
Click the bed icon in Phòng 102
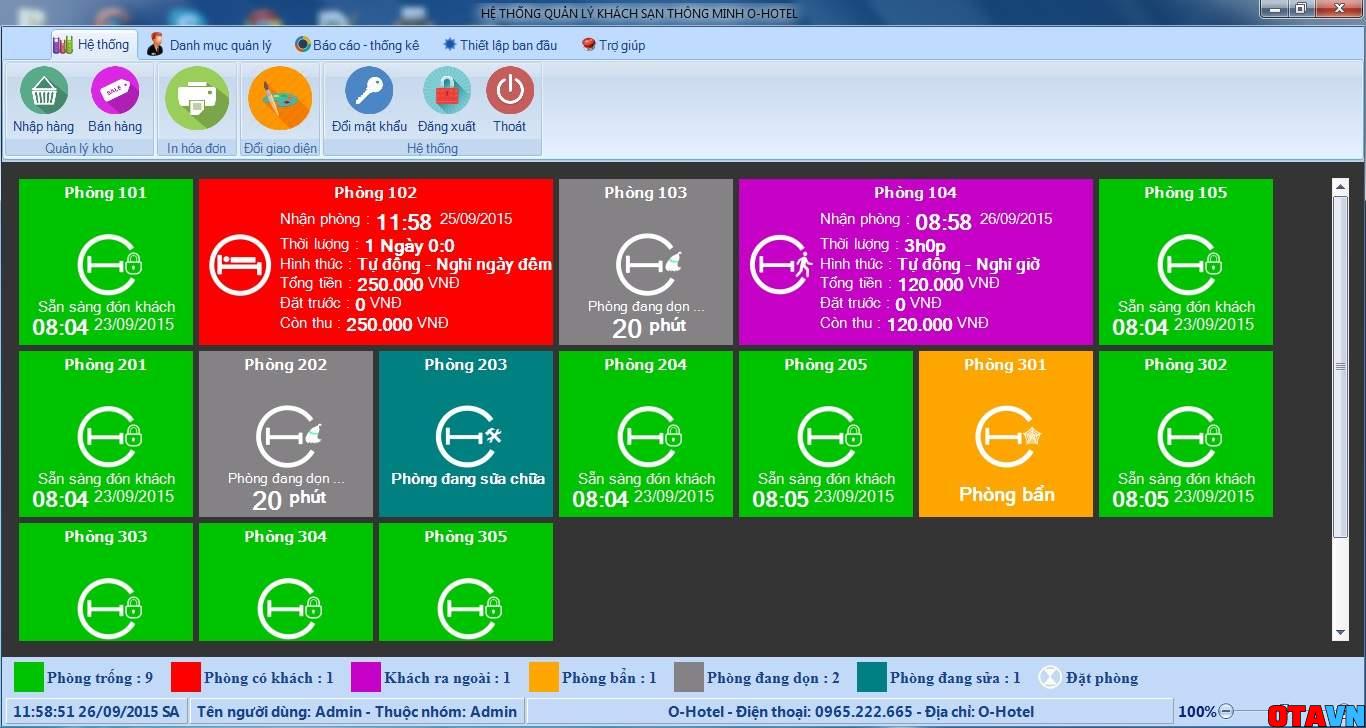239,265
